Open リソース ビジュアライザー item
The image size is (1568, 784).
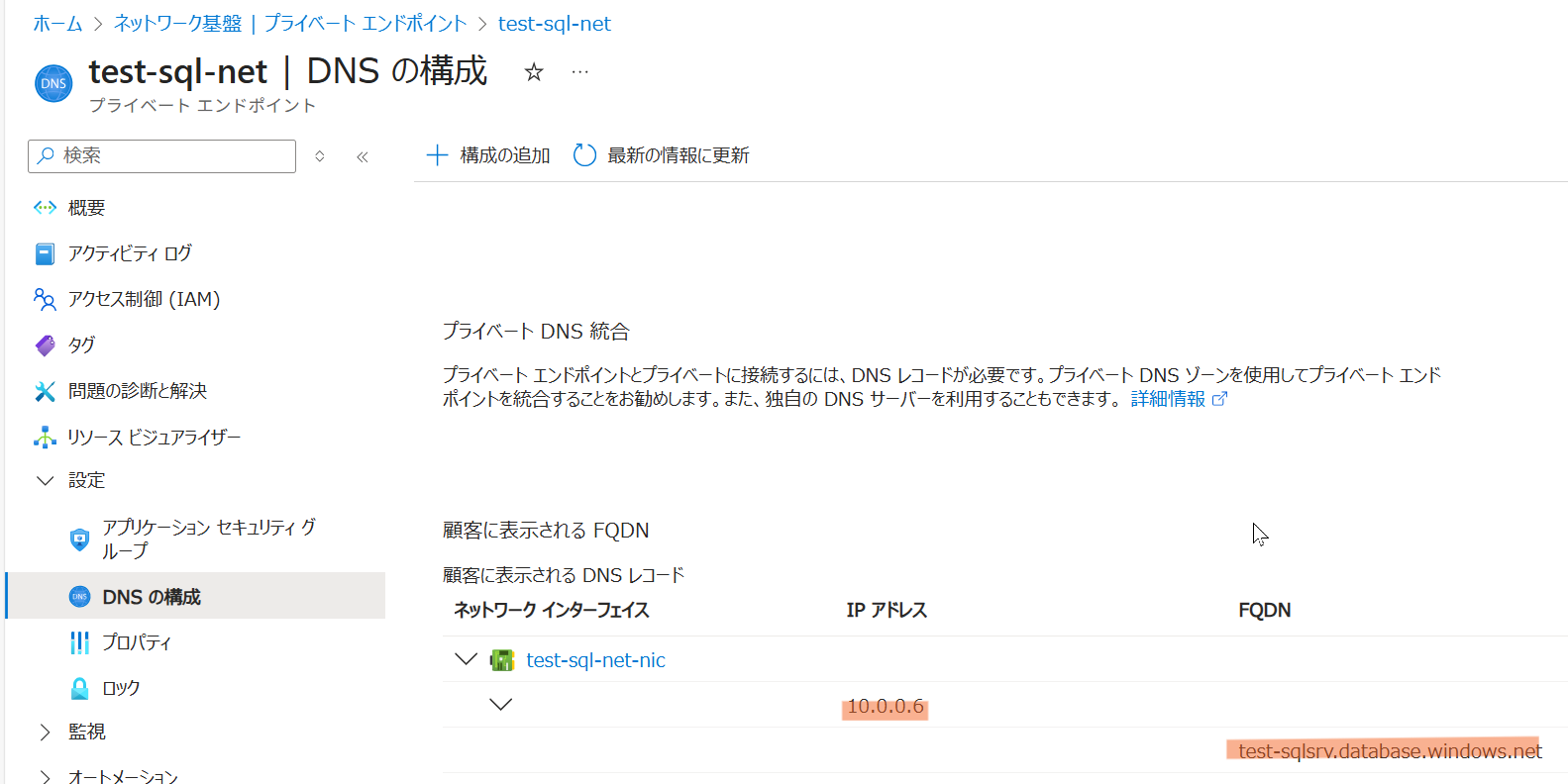click(154, 437)
